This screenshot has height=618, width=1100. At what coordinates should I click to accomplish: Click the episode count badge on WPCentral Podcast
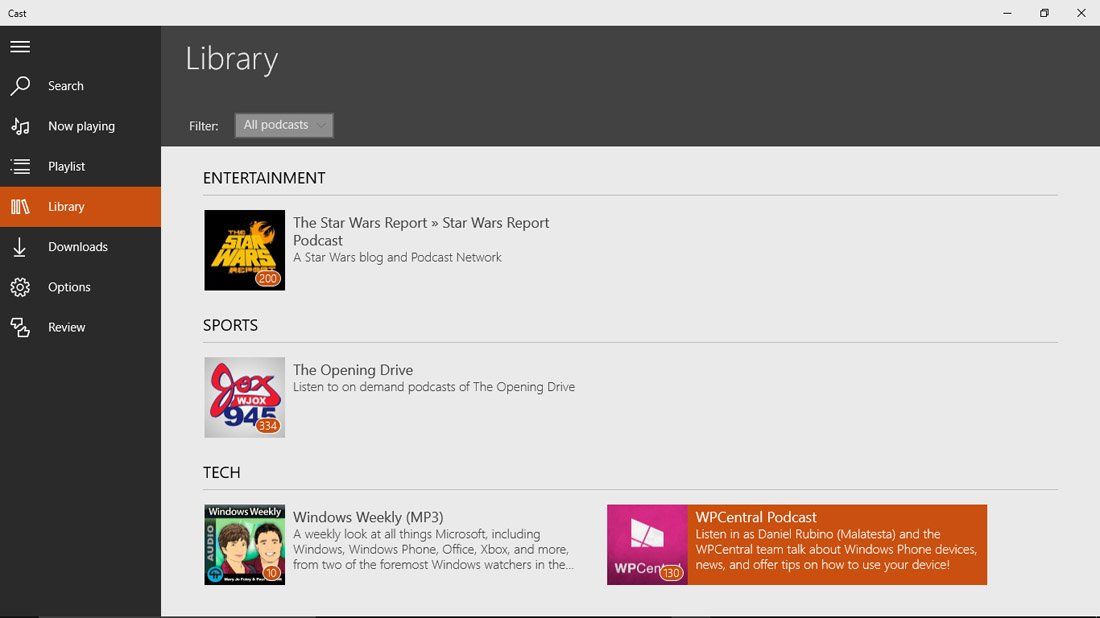click(672, 573)
